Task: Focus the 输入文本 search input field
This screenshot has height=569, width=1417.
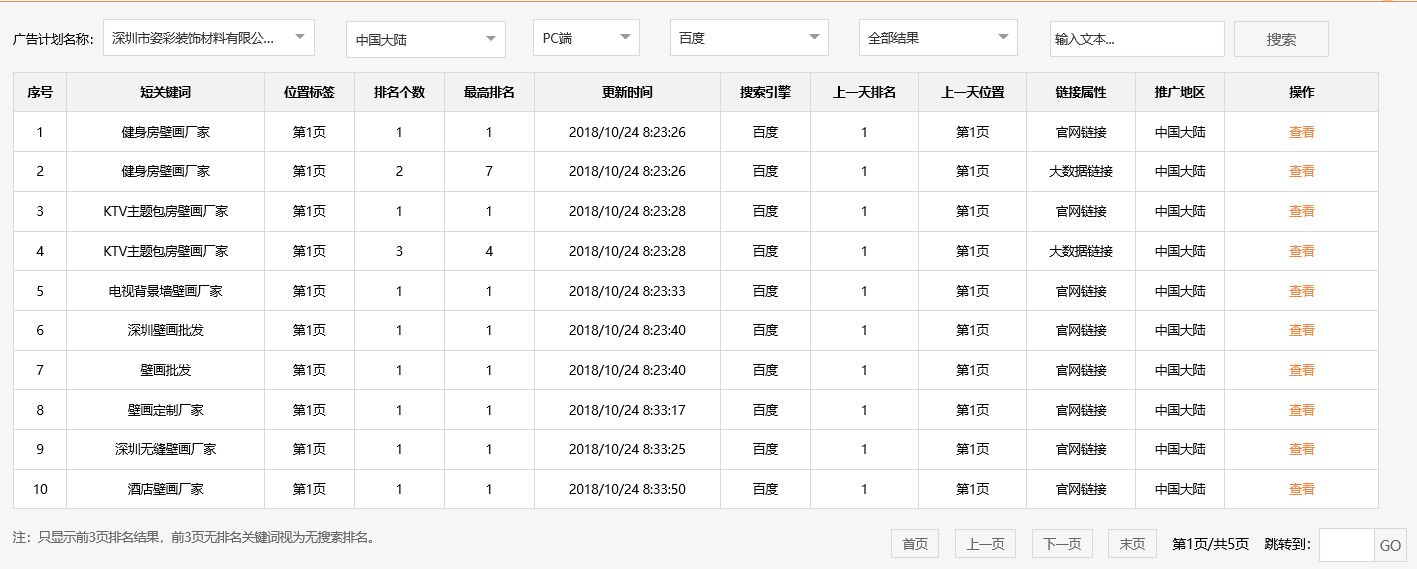Action: click(x=1137, y=39)
